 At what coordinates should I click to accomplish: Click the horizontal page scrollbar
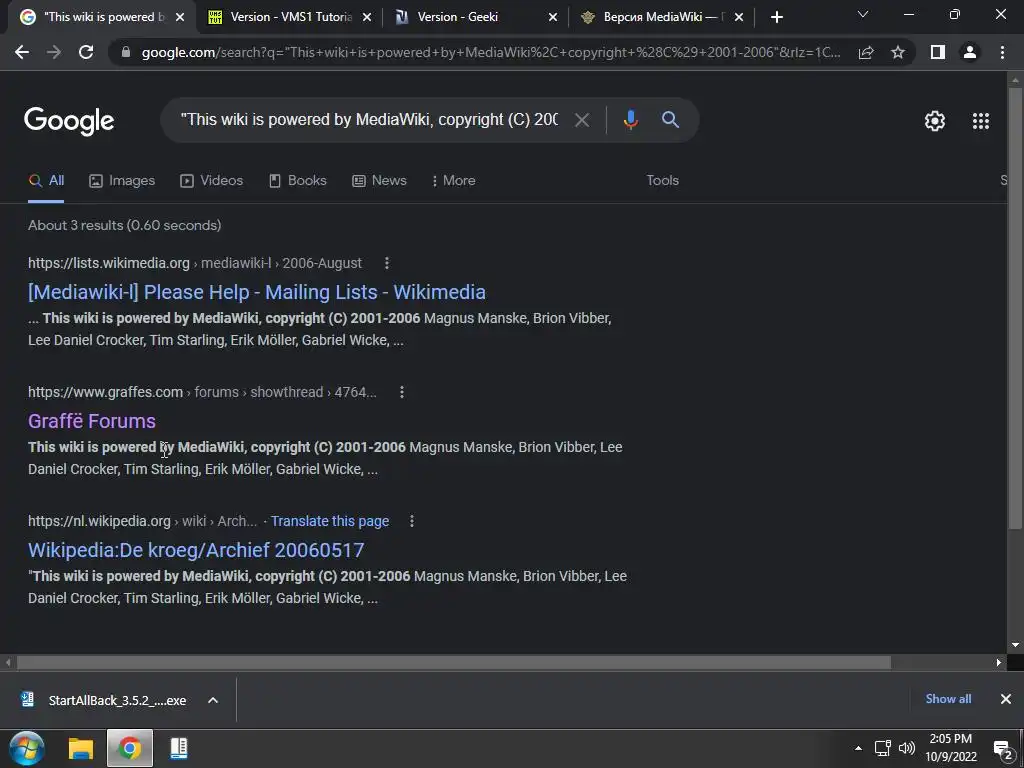tap(453, 663)
